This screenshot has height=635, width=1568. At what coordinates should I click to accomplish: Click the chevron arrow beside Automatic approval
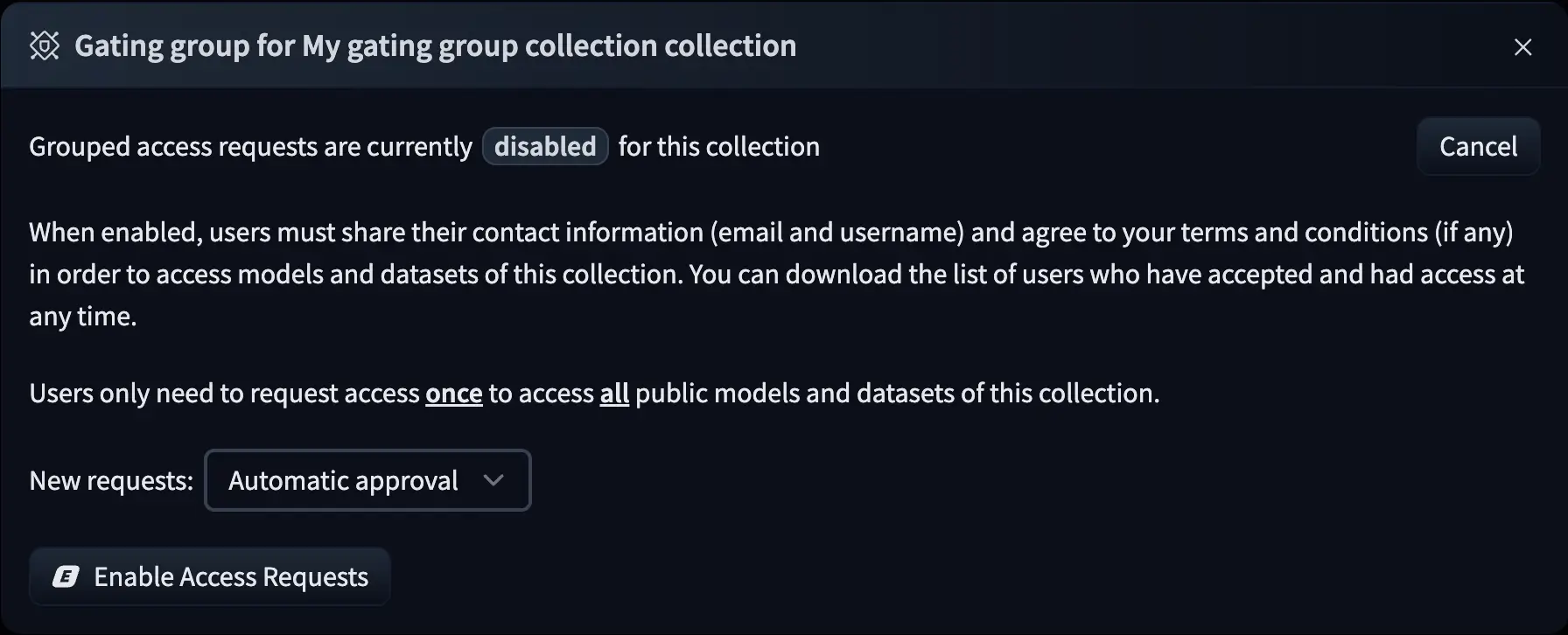[493, 480]
